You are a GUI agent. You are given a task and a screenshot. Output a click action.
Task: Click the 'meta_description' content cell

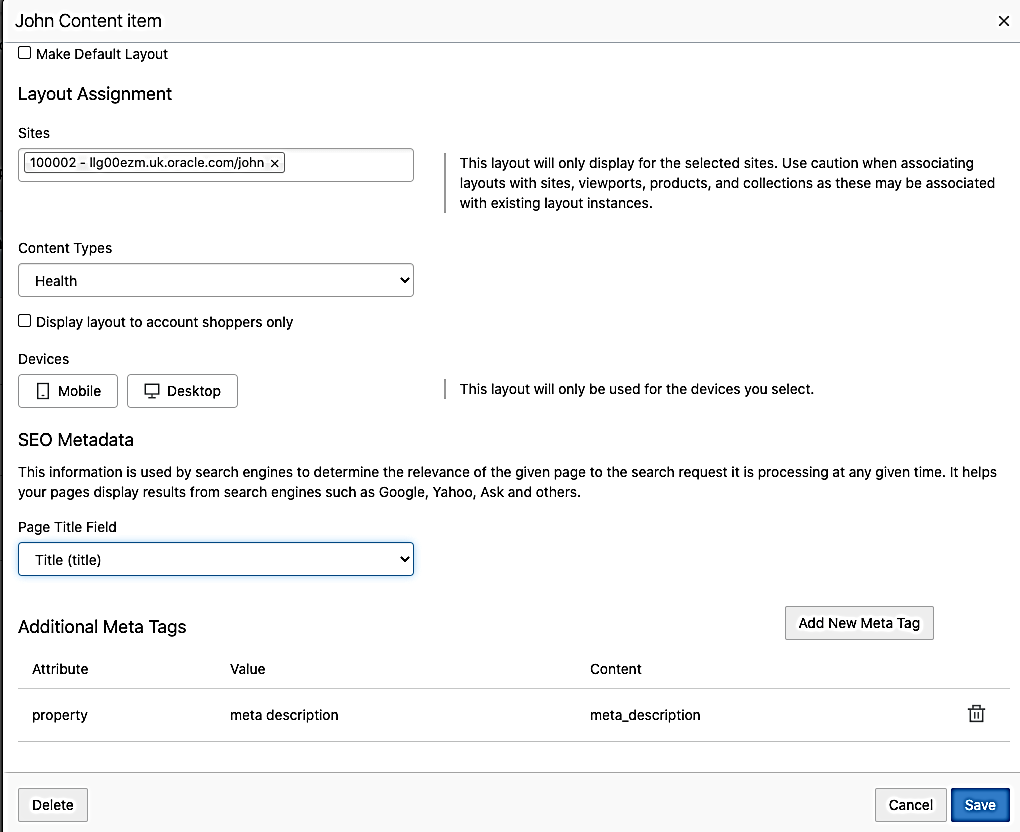[645, 715]
